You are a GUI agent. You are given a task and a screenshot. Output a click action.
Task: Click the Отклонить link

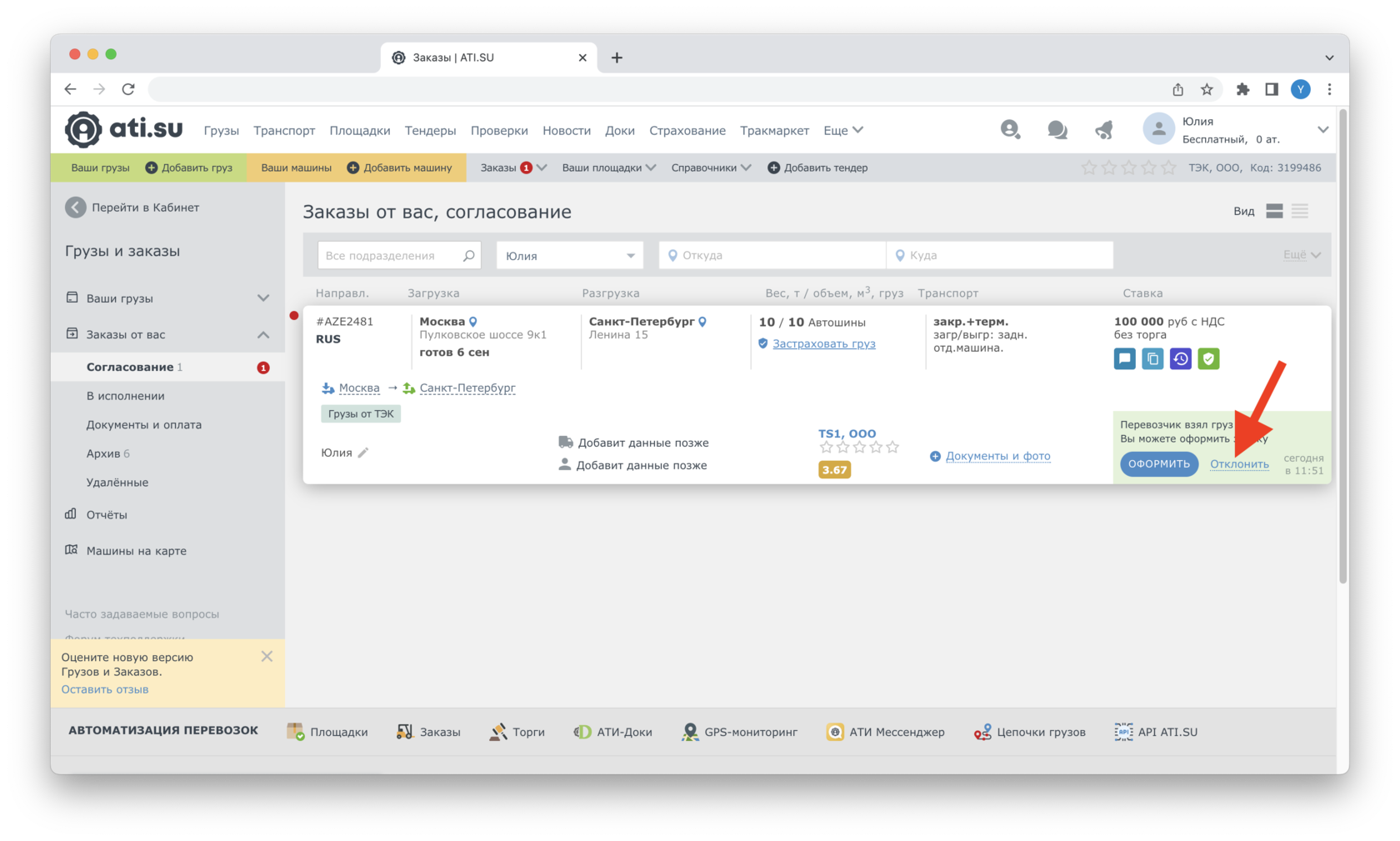pyautogui.click(x=1239, y=464)
